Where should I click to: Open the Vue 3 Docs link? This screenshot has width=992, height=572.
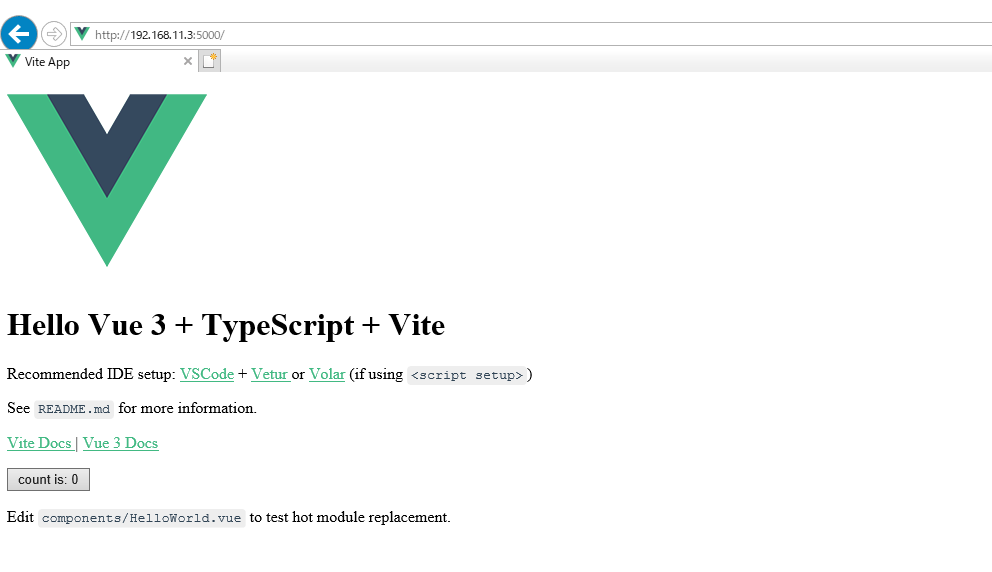(120, 443)
